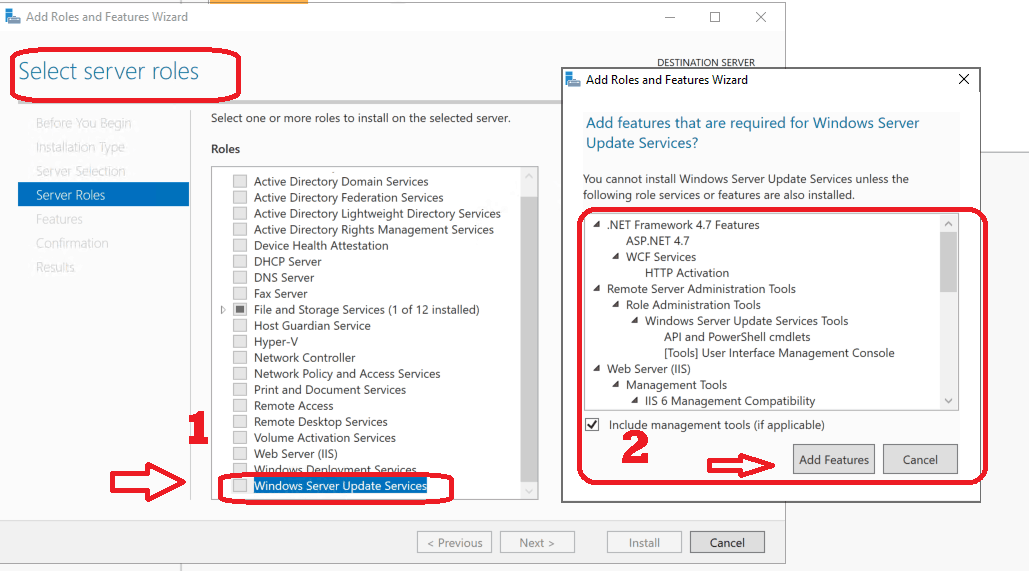
Task: Select User Interface Management Console item
Action: pyautogui.click(x=779, y=353)
